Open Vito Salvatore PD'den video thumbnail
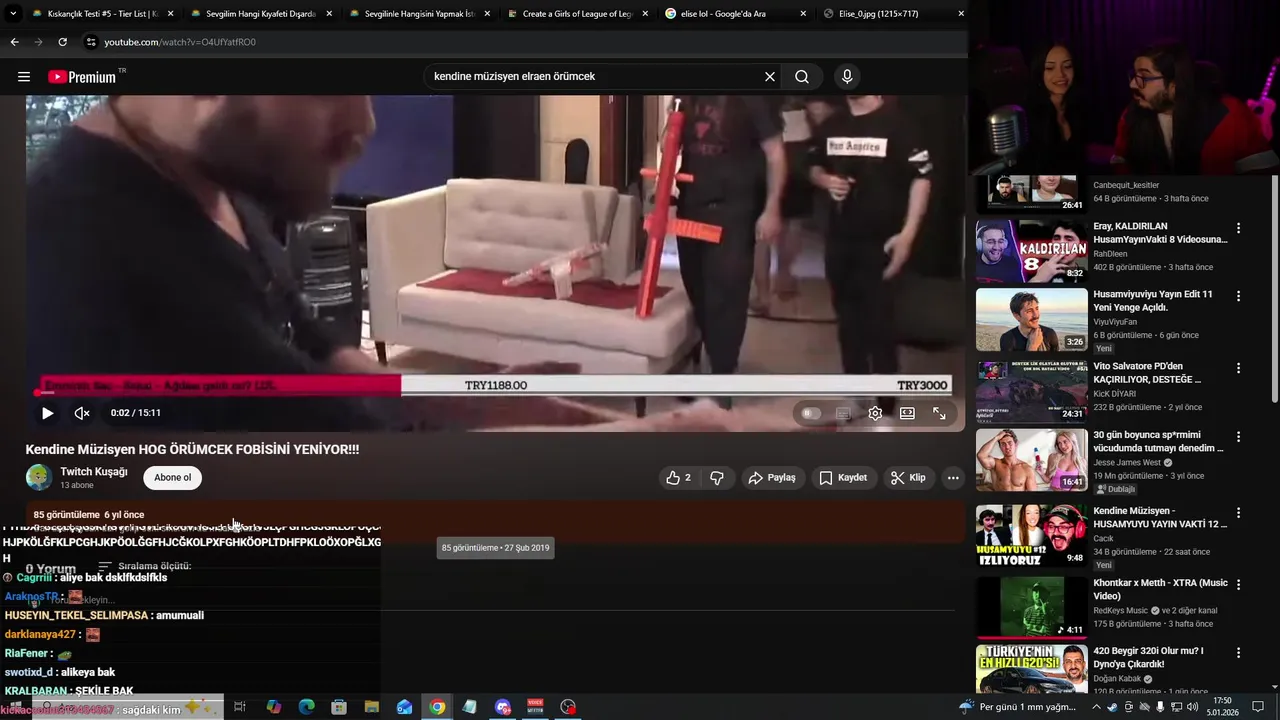The width and height of the screenshot is (1280, 720). [1031, 391]
